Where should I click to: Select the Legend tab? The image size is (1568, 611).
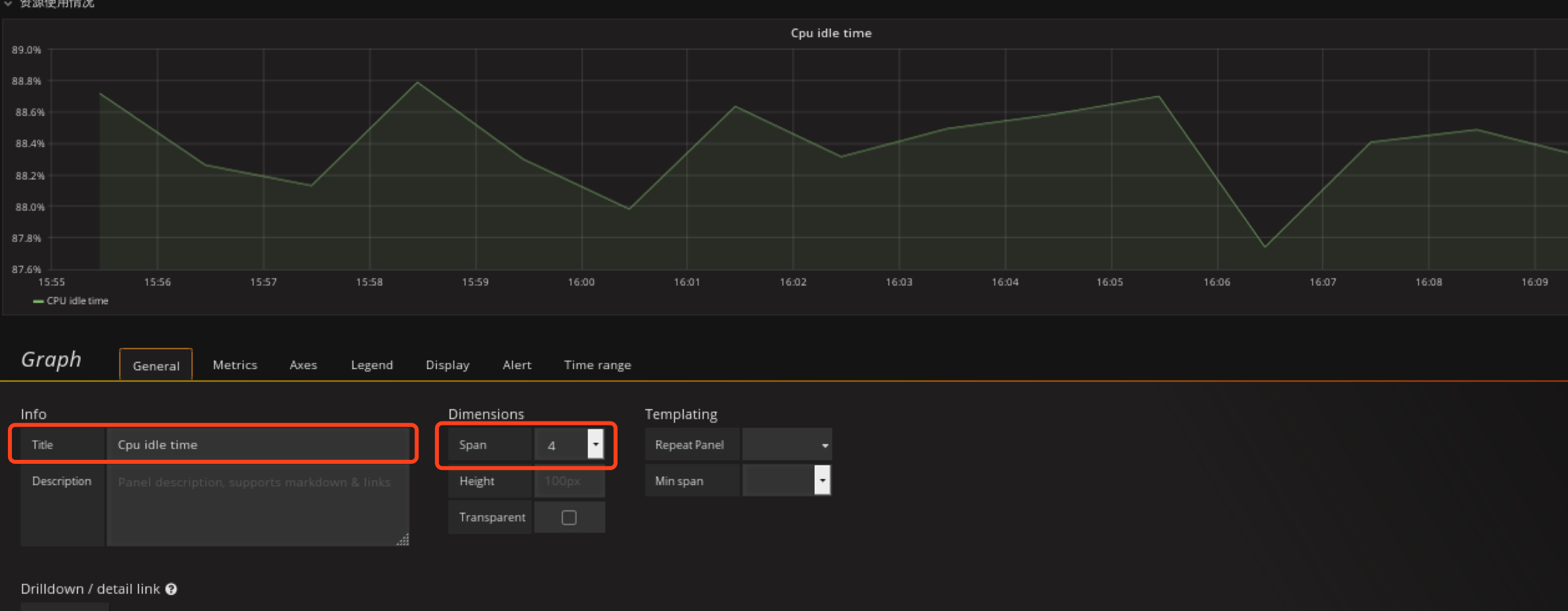click(x=371, y=365)
